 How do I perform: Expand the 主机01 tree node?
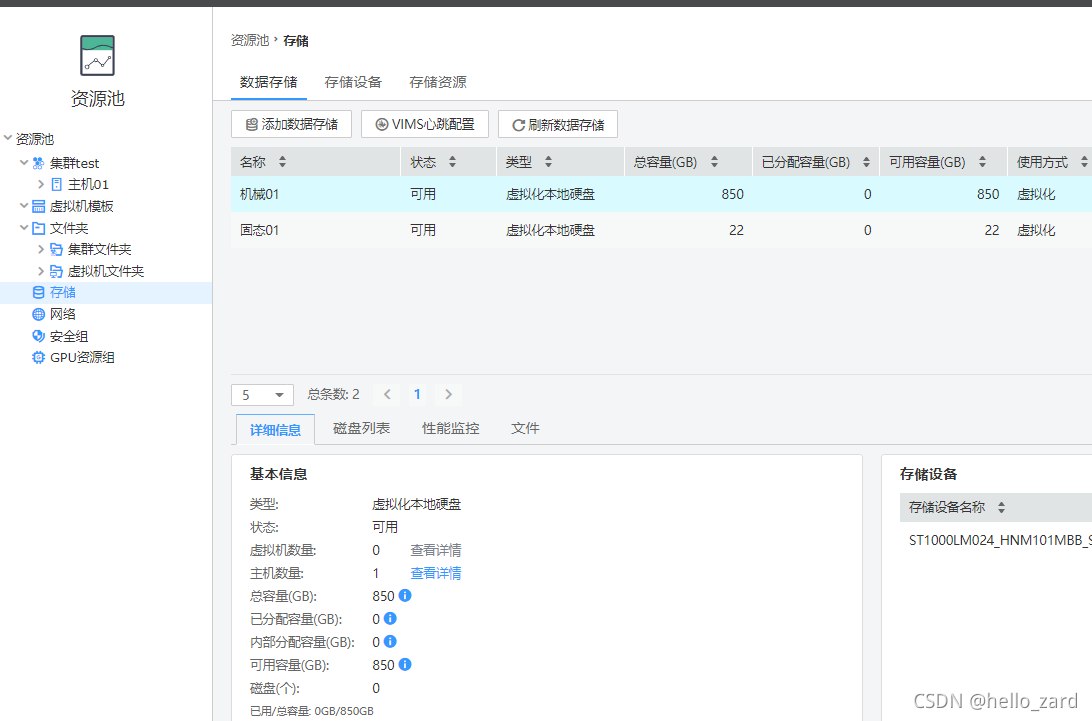point(41,185)
